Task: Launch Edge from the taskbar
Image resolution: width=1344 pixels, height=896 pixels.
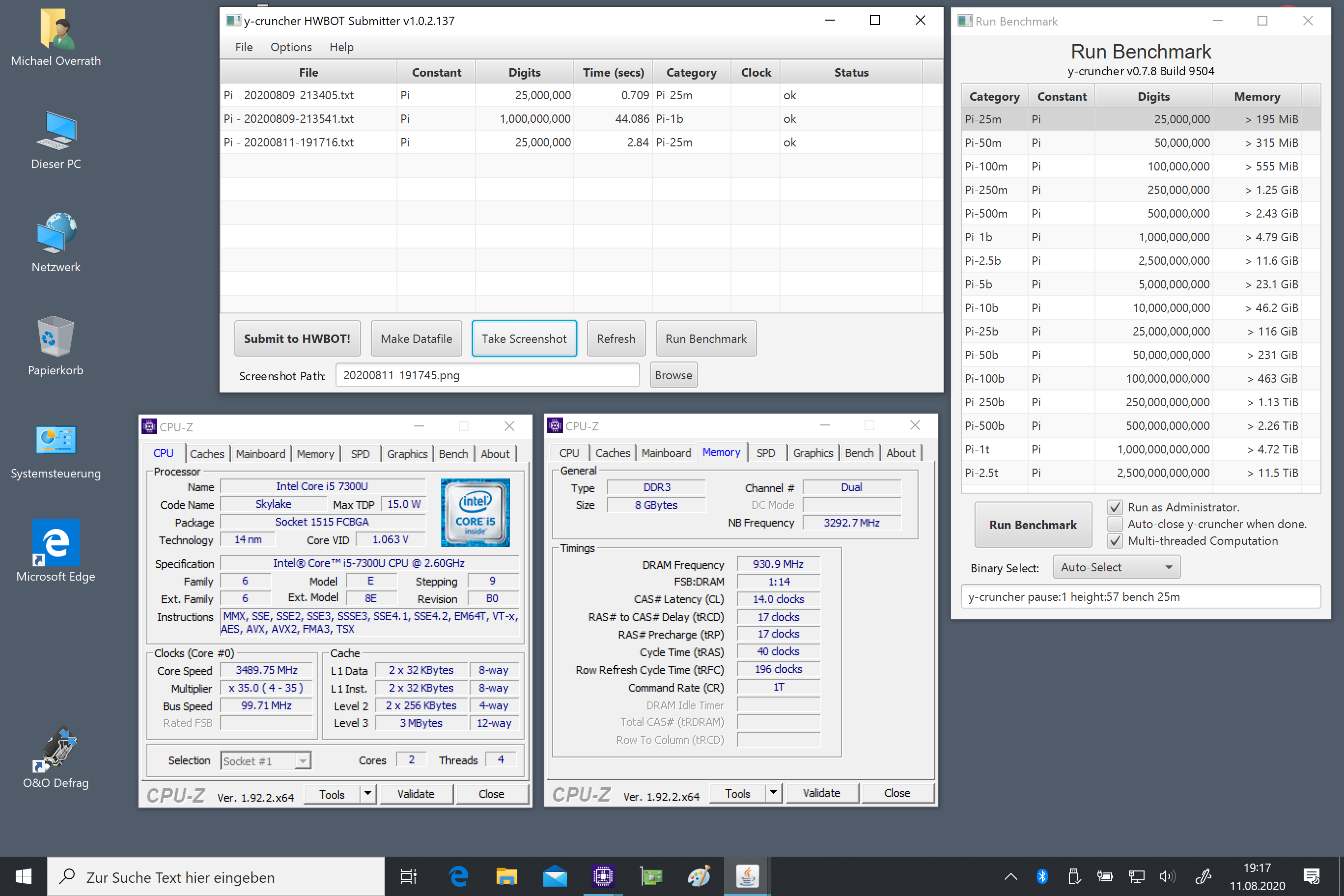Action: [459, 876]
